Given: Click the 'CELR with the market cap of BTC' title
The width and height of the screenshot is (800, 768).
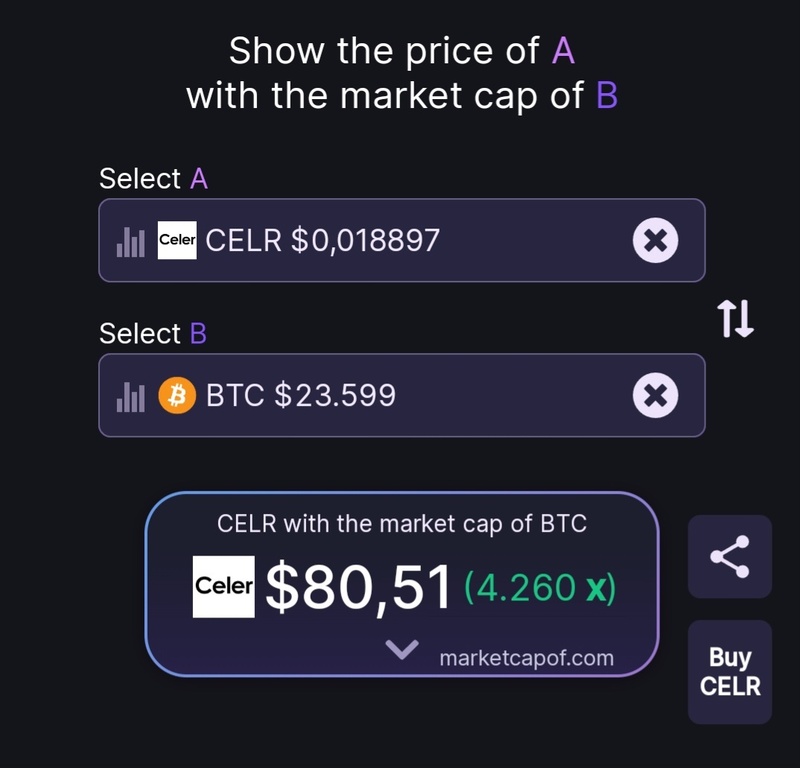Looking at the screenshot, I should 402,524.
